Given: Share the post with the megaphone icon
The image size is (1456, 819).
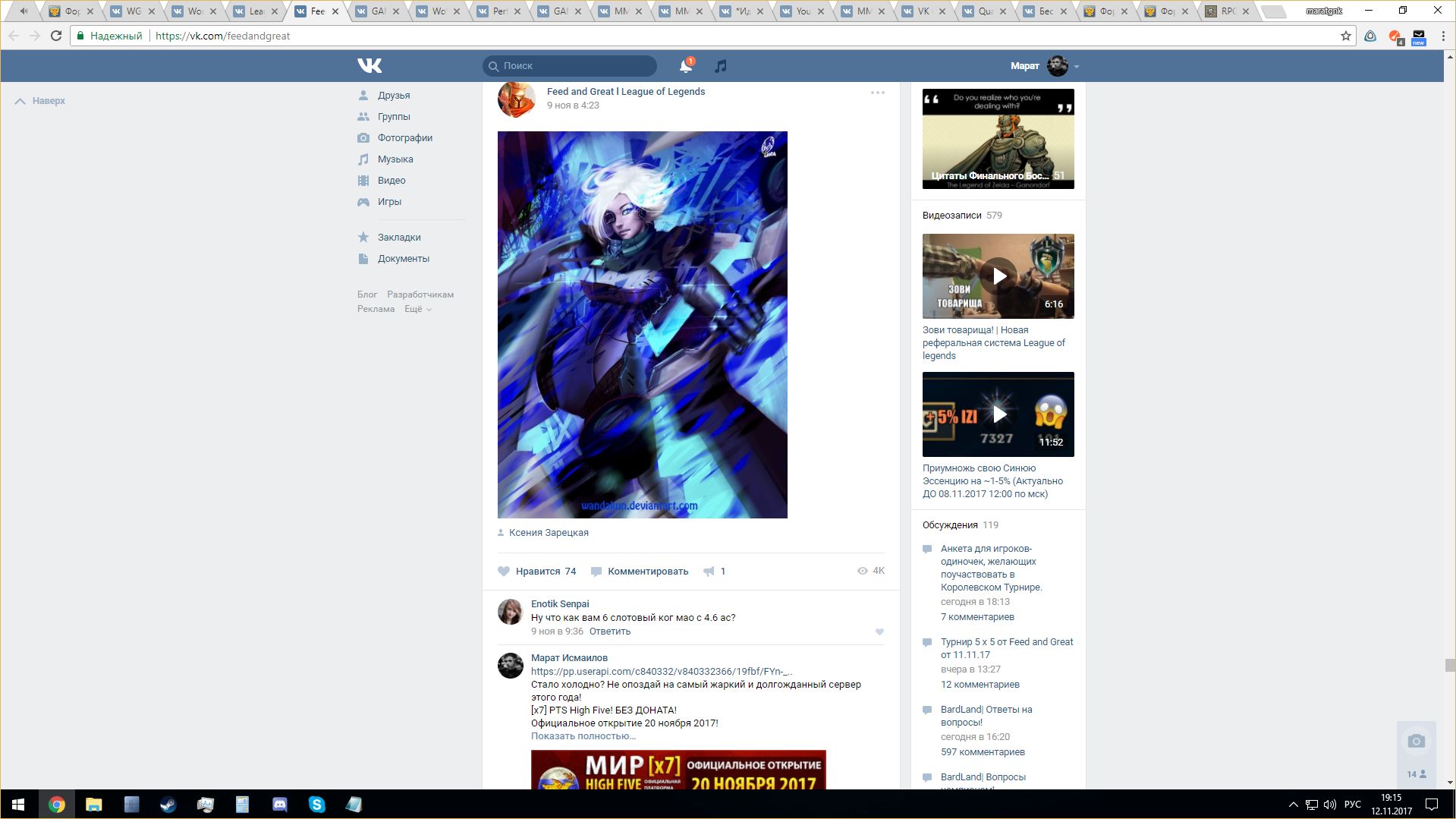Looking at the screenshot, I should point(715,572).
